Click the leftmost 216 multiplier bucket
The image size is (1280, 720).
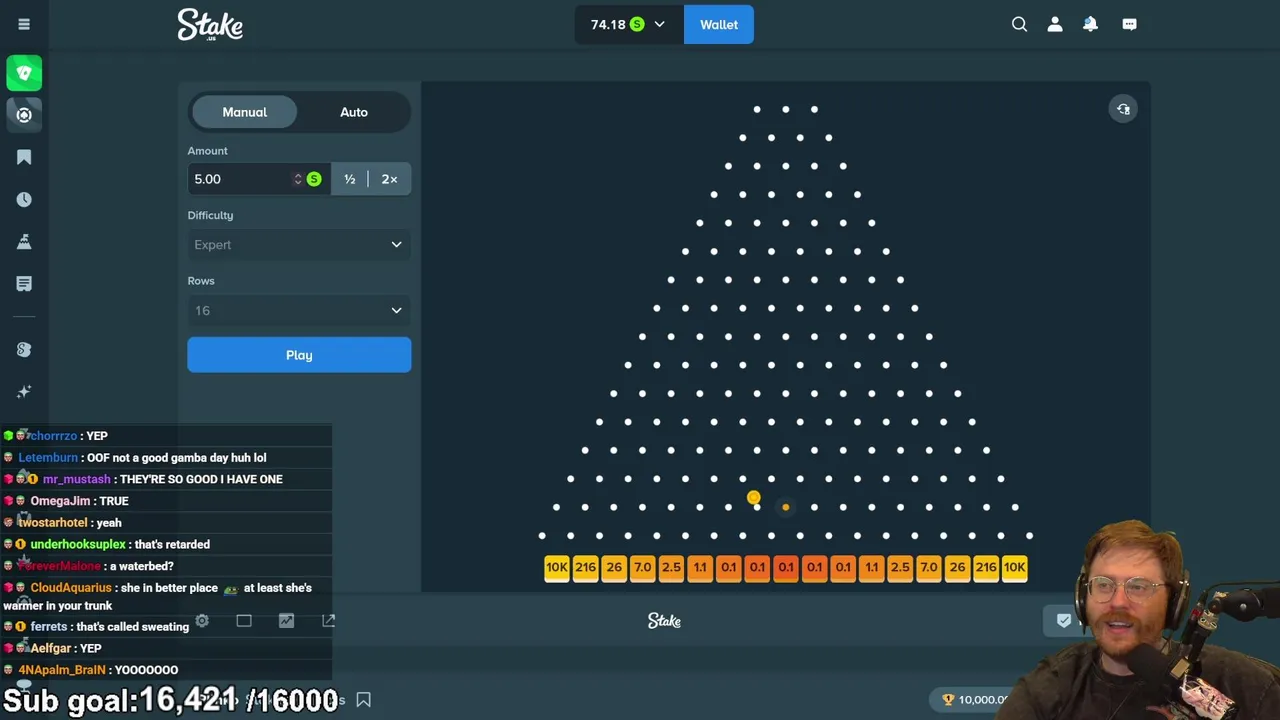pos(585,567)
